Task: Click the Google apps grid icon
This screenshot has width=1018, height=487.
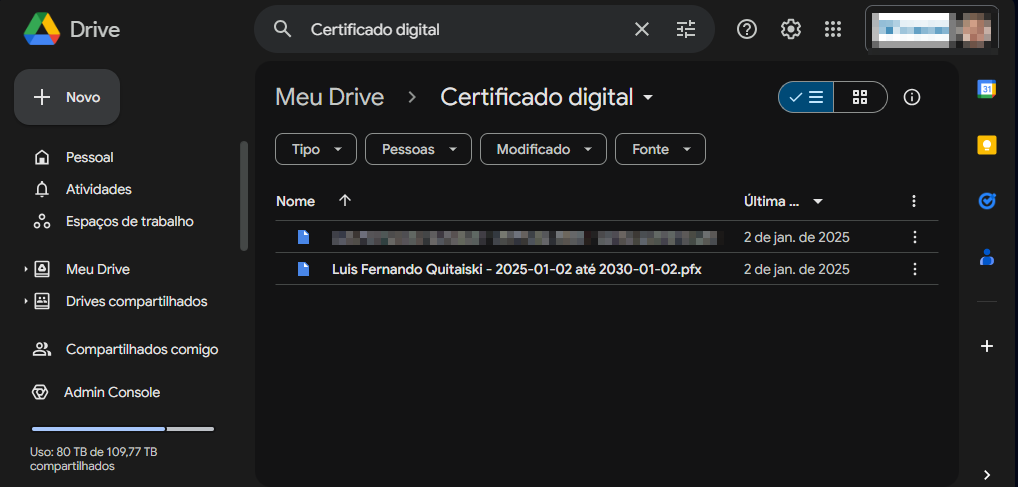Action: pos(833,29)
